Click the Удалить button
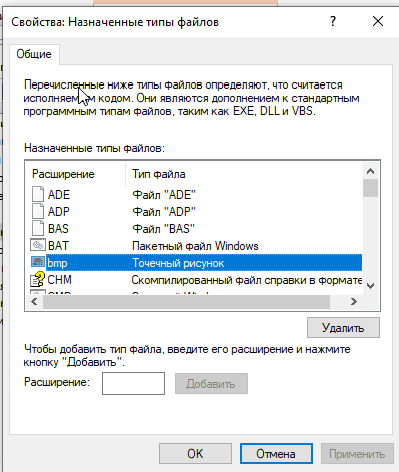The image size is (399, 472). pyautogui.click(x=343, y=328)
